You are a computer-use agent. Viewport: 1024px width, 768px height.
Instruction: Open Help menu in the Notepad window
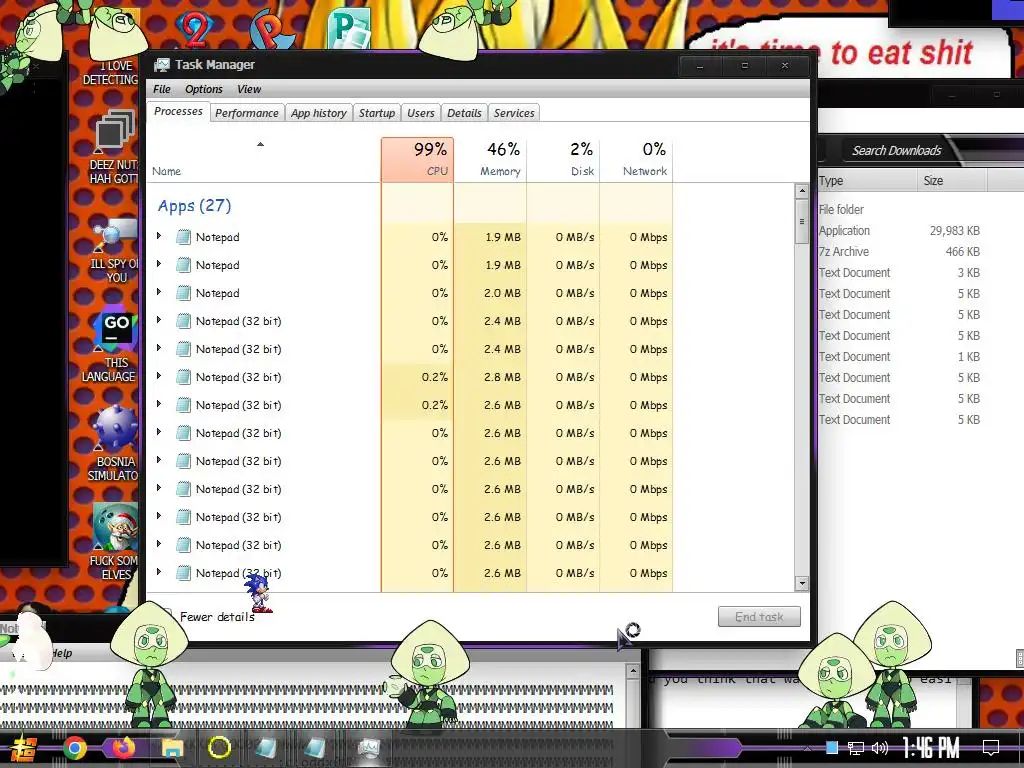pyautogui.click(x=61, y=653)
